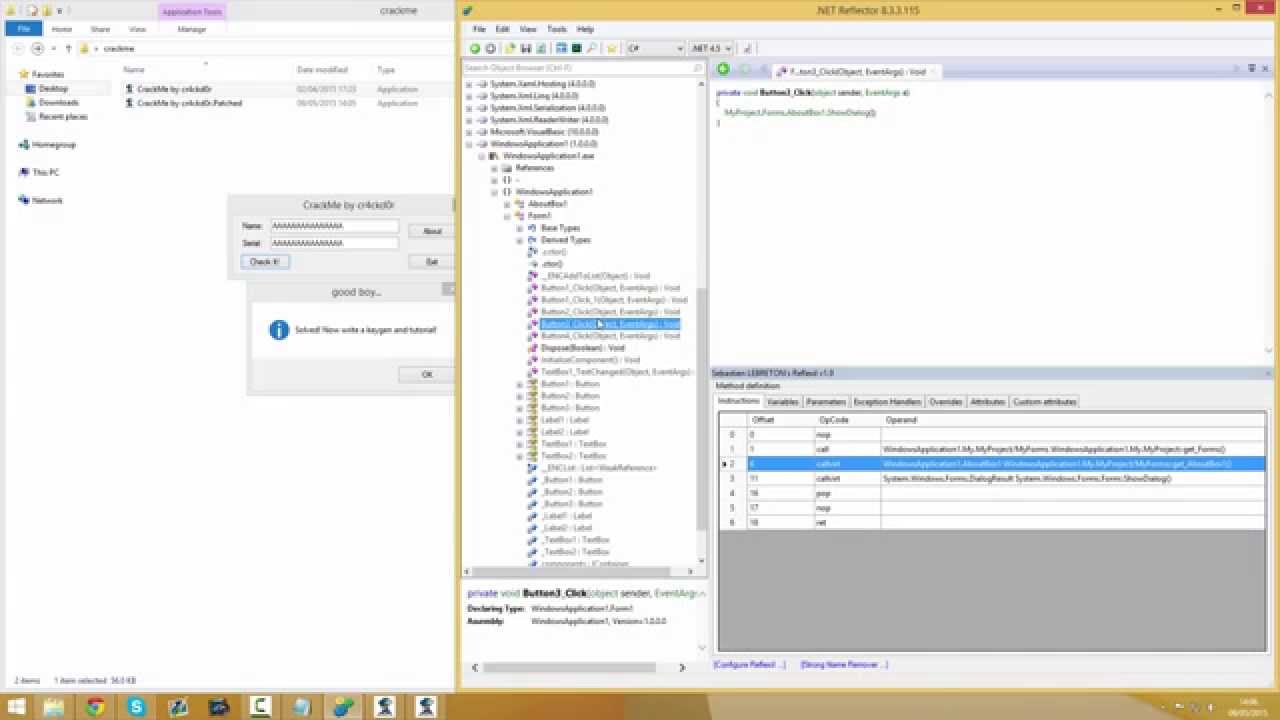The image size is (1280, 720).
Task: Select TextBox1_TextChanged method in tree
Action: click(616, 372)
